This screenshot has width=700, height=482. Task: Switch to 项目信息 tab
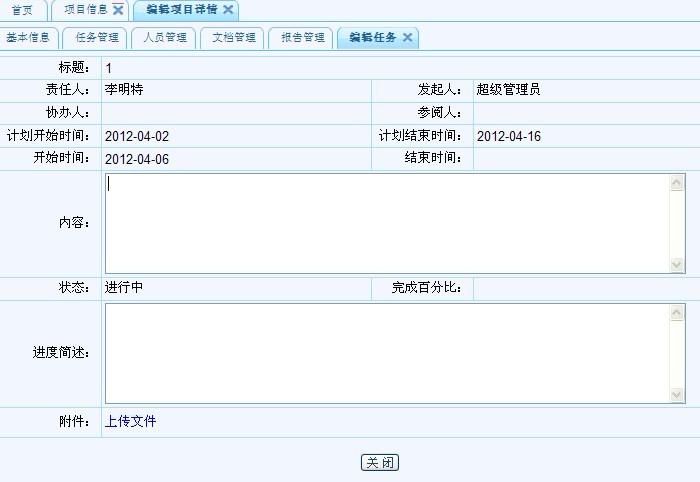point(85,10)
